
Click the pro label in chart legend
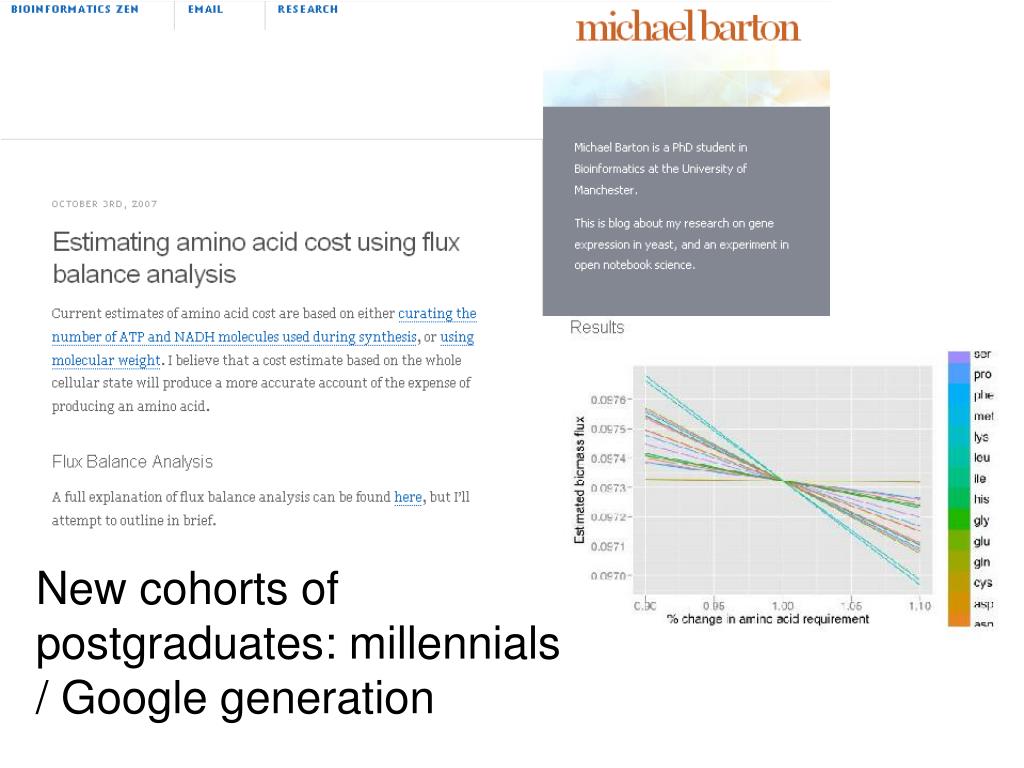tap(982, 374)
